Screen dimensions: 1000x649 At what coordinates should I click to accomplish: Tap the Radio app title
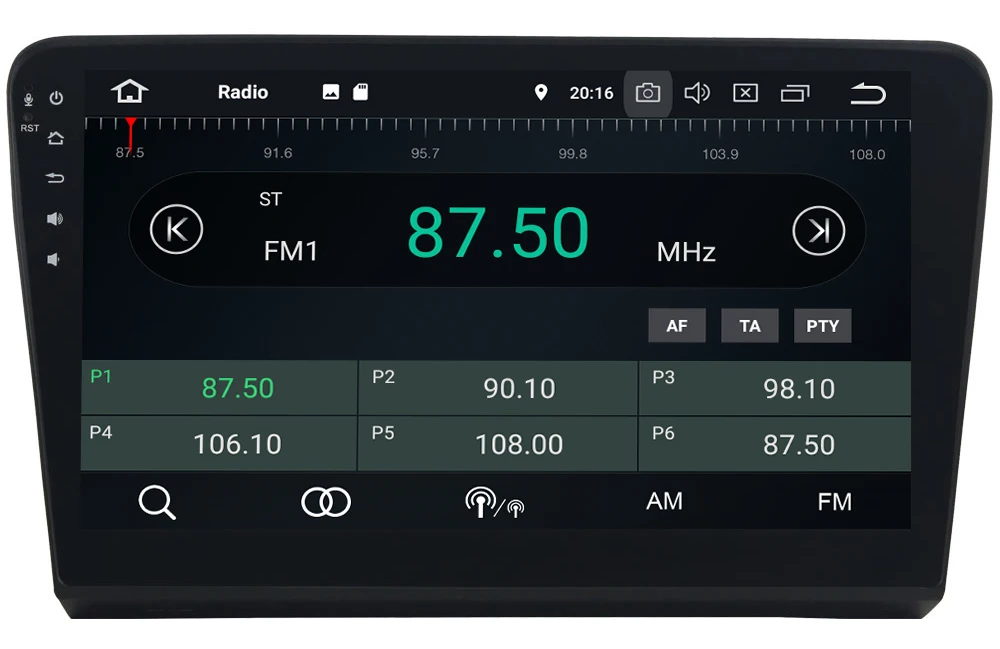(243, 92)
